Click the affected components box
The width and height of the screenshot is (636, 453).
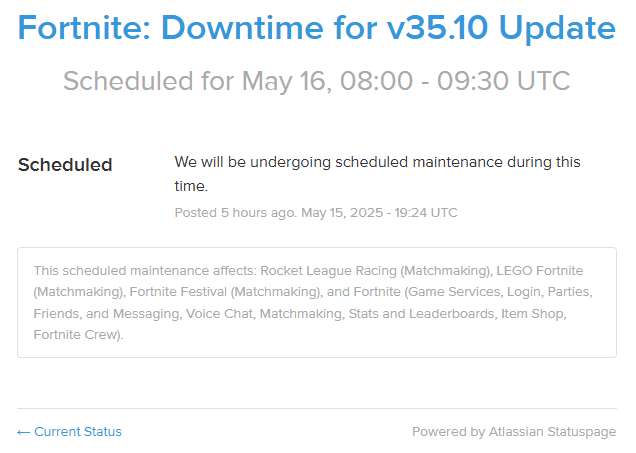click(317, 303)
